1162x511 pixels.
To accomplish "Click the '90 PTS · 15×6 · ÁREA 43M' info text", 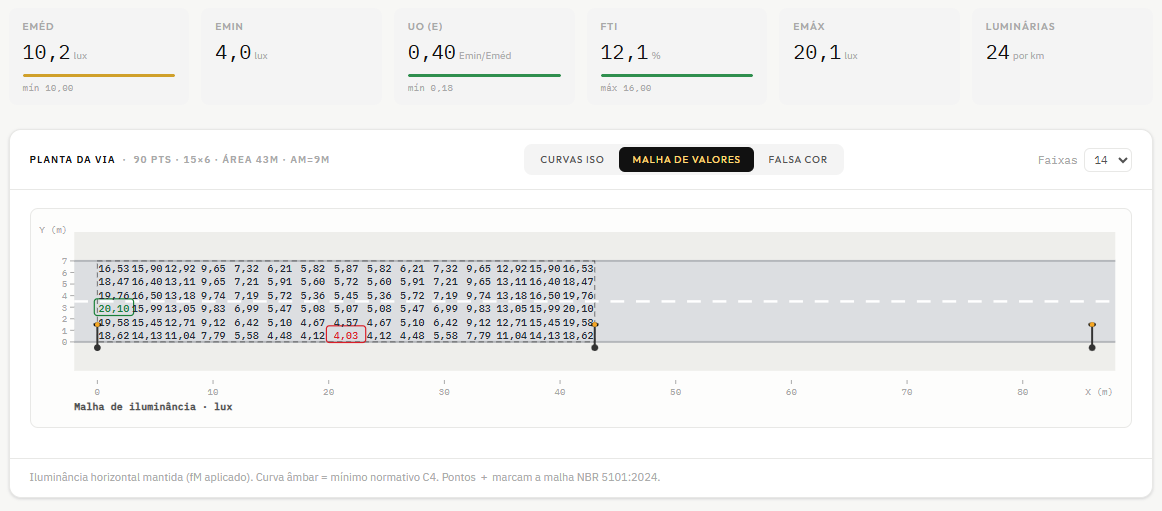I will 215,159.
